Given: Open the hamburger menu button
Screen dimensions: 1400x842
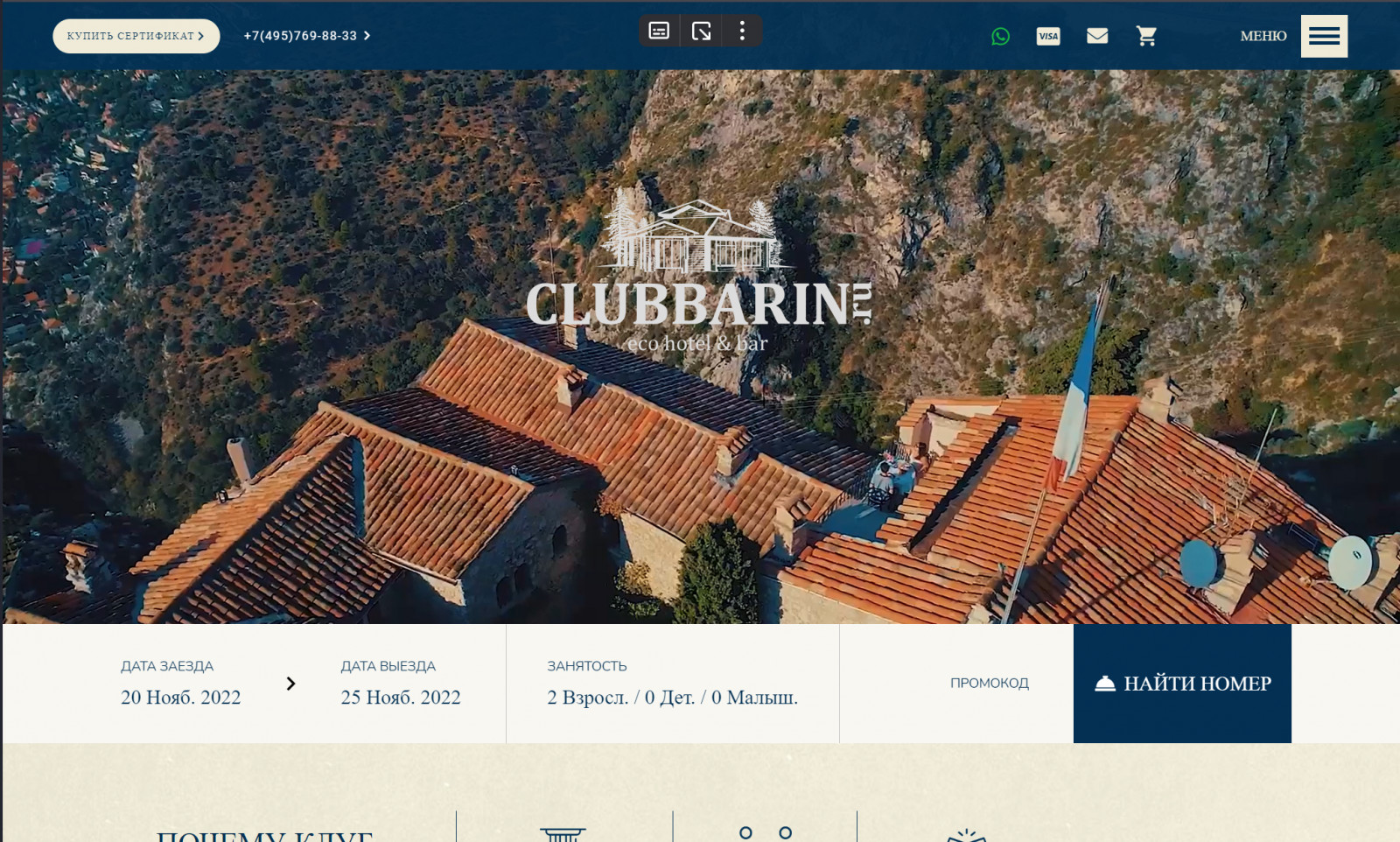Looking at the screenshot, I should (x=1324, y=36).
